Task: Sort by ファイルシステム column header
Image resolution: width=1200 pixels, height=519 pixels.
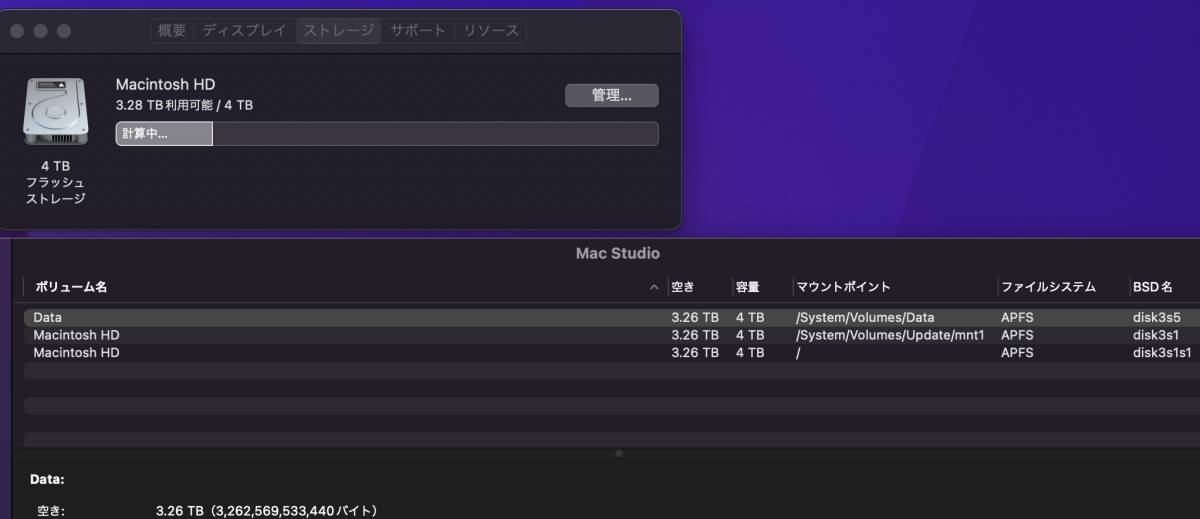Action: (1048, 287)
